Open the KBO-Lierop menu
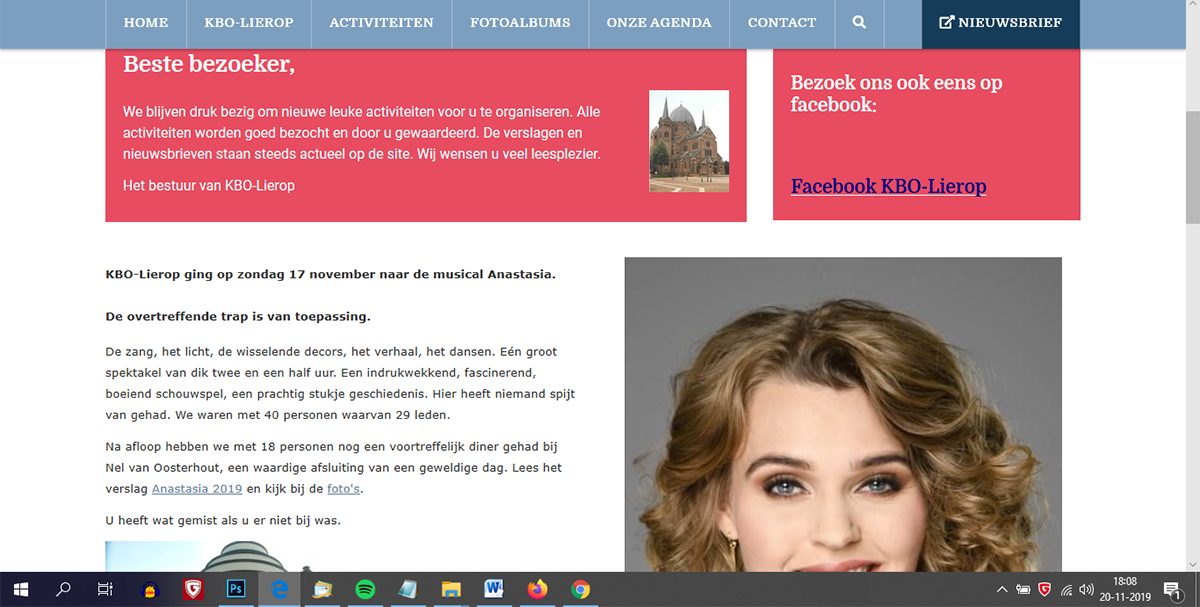Viewport: 1200px width, 607px height. (x=248, y=22)
